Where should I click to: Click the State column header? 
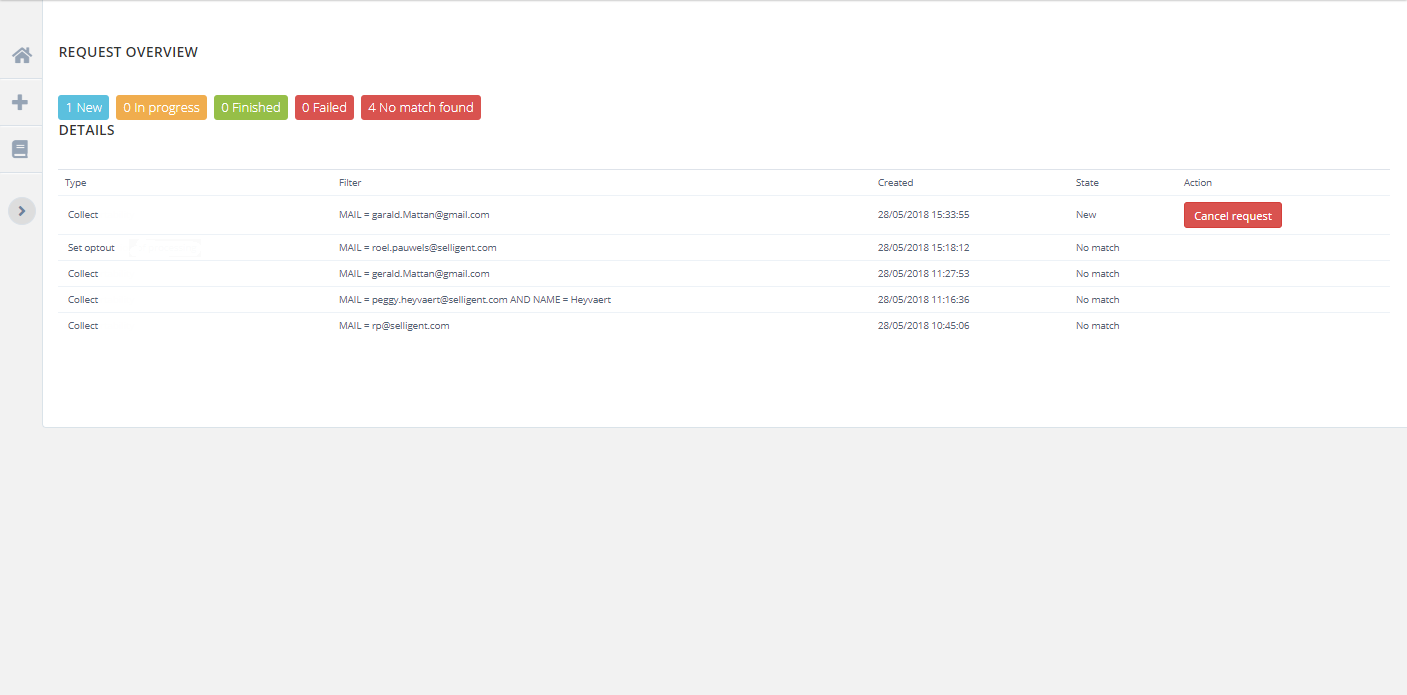[x=1087, y=183]
